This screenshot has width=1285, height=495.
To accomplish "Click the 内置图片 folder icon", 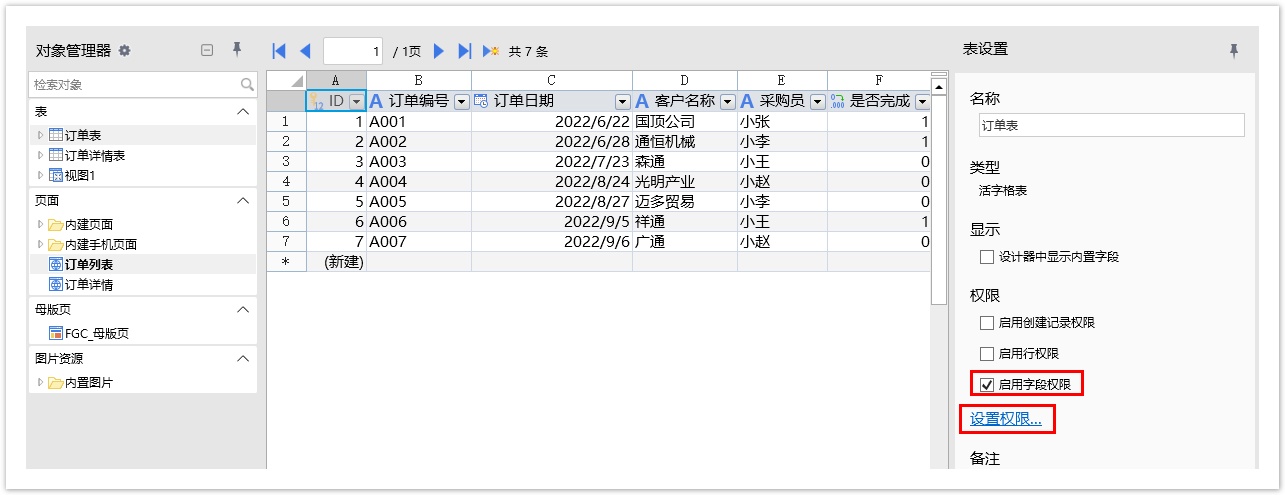I will tap(56, 382).
